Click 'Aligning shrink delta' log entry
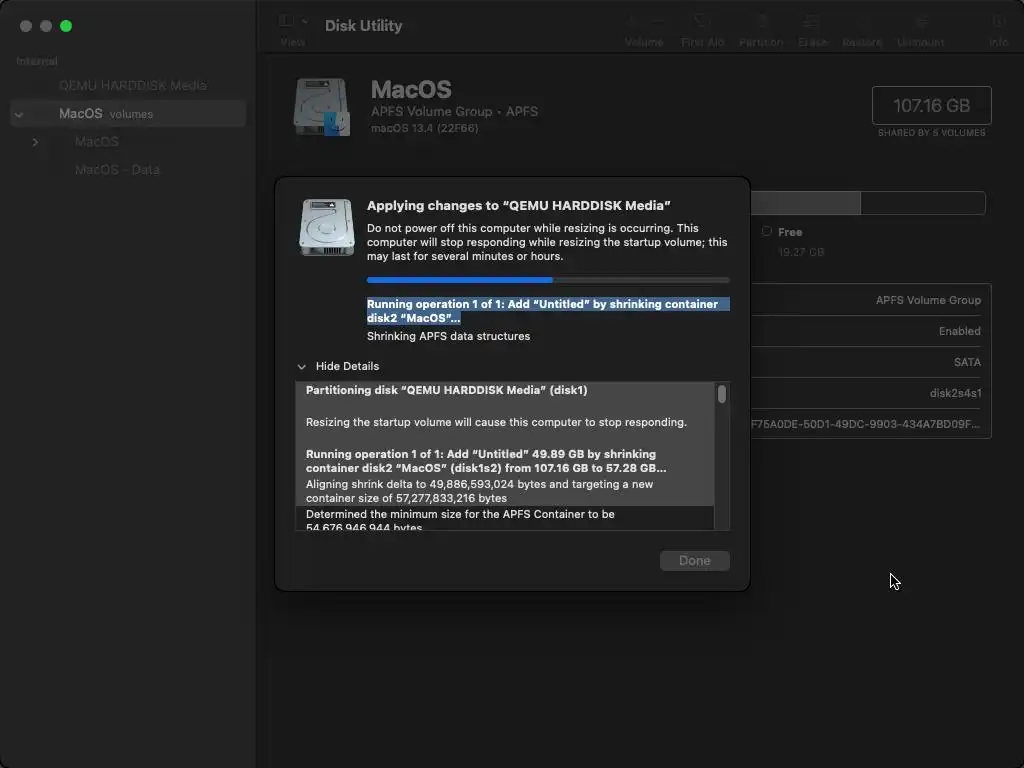Viewport: 1024px width, 768px height. [x=479, y=491]
